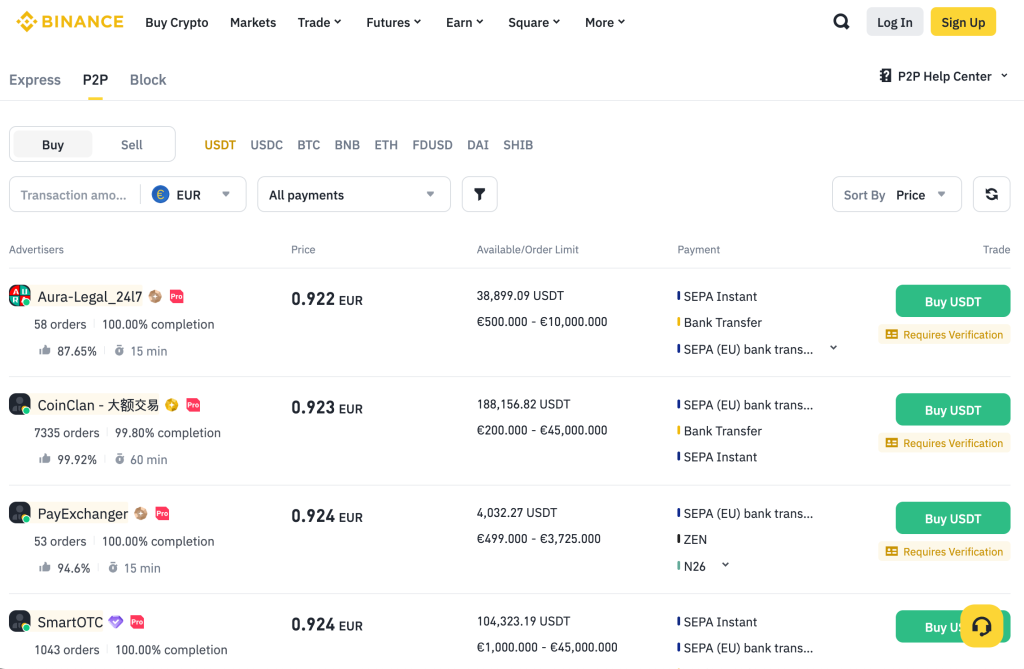1024x669 pixels.
Task: Open the support headset chat icon
Action: click(x=981, y=626)
